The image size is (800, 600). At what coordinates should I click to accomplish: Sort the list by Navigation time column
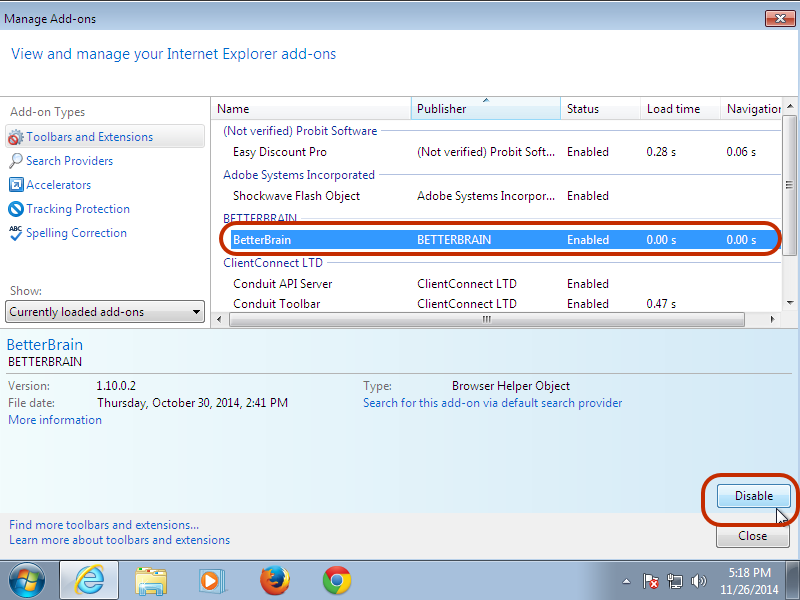[751, 109]
